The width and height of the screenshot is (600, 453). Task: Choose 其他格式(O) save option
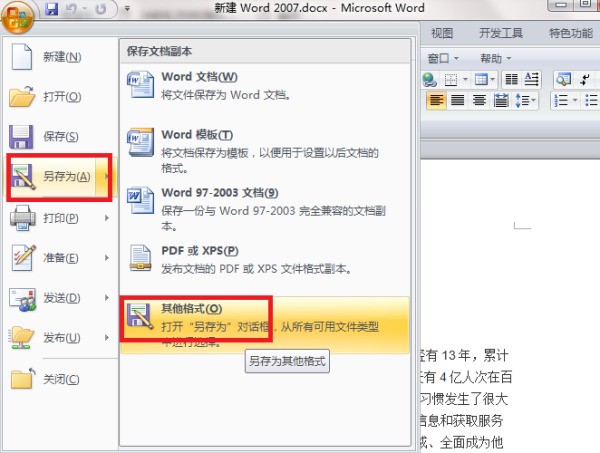pos(265,324)
